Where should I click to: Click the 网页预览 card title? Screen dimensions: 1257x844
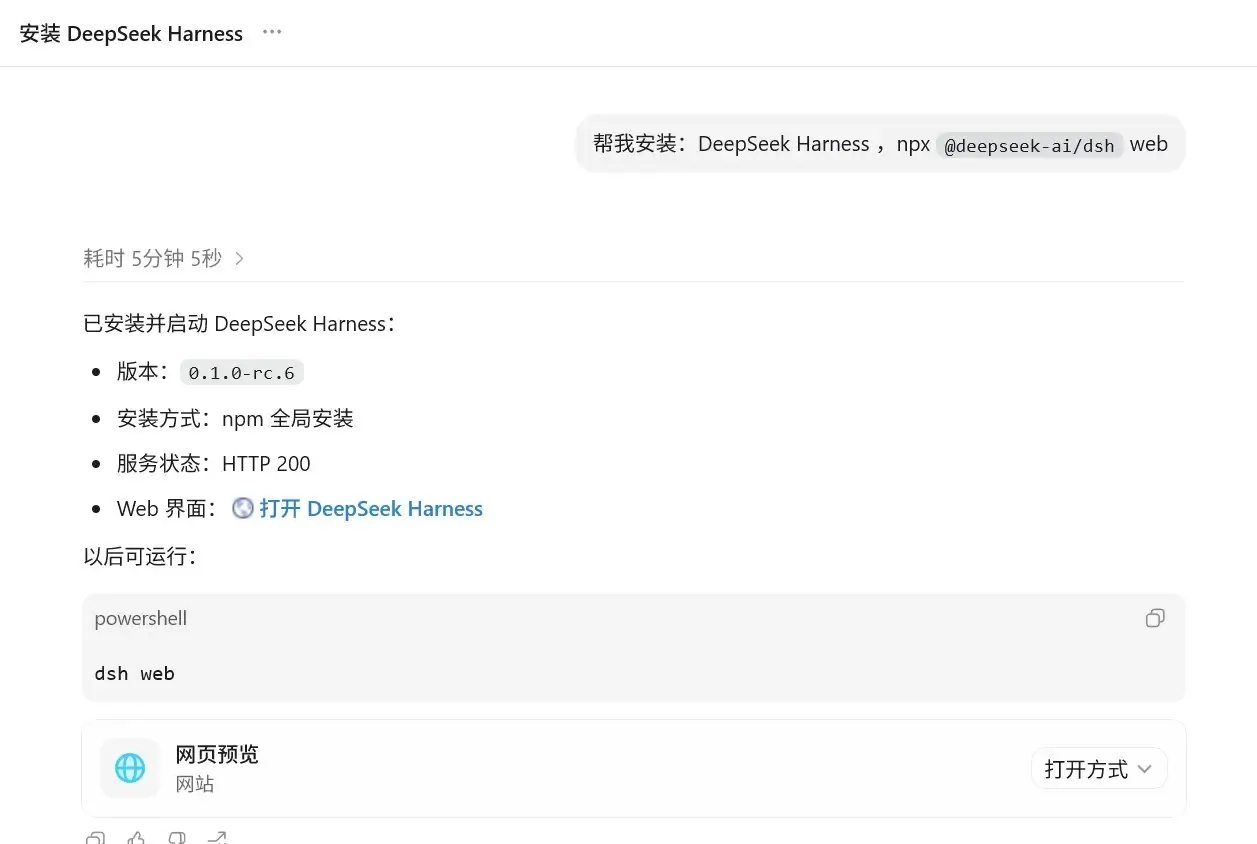tap(217, 754)
